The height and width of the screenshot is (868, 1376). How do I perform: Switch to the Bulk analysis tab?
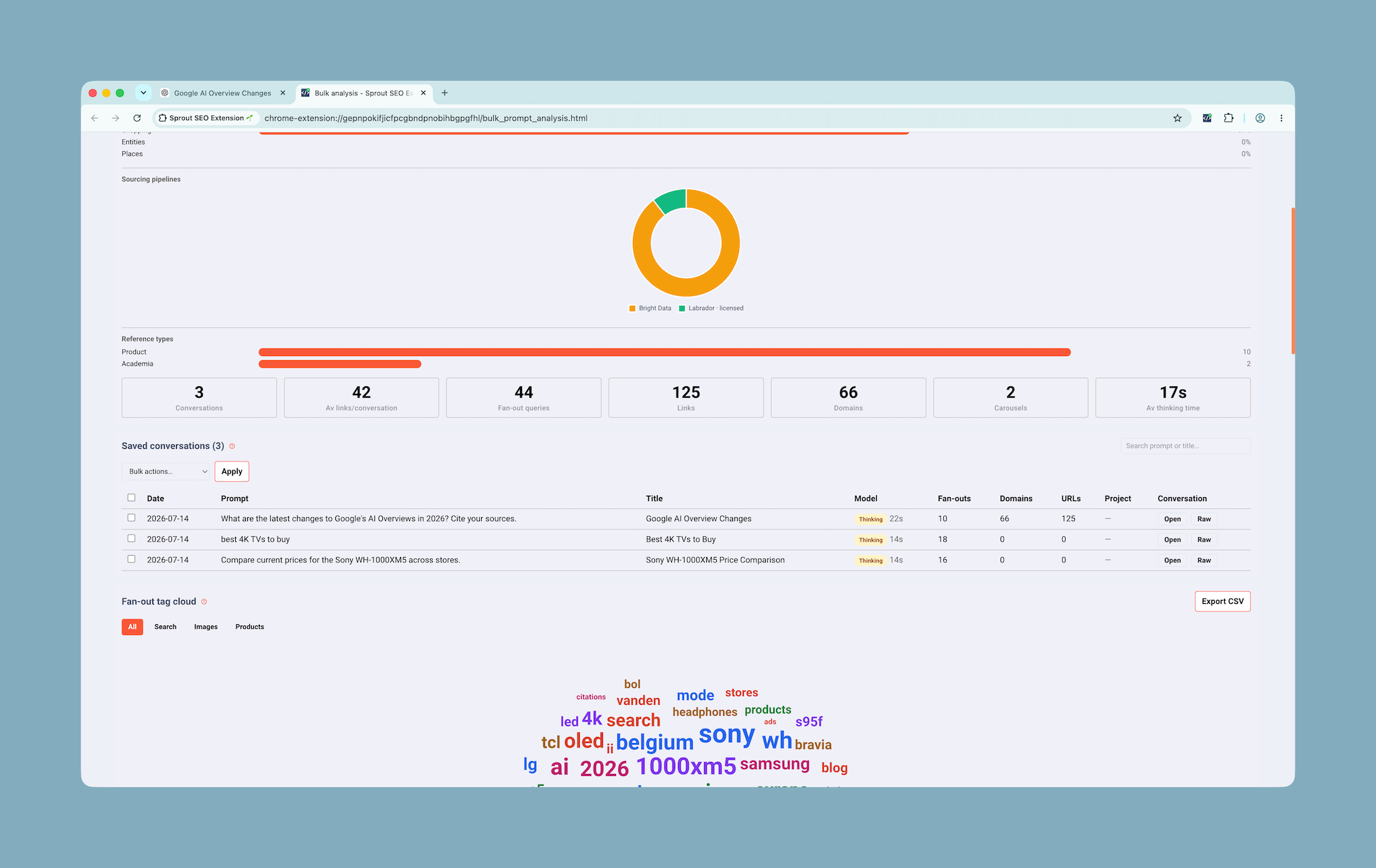tap(363, 93)
